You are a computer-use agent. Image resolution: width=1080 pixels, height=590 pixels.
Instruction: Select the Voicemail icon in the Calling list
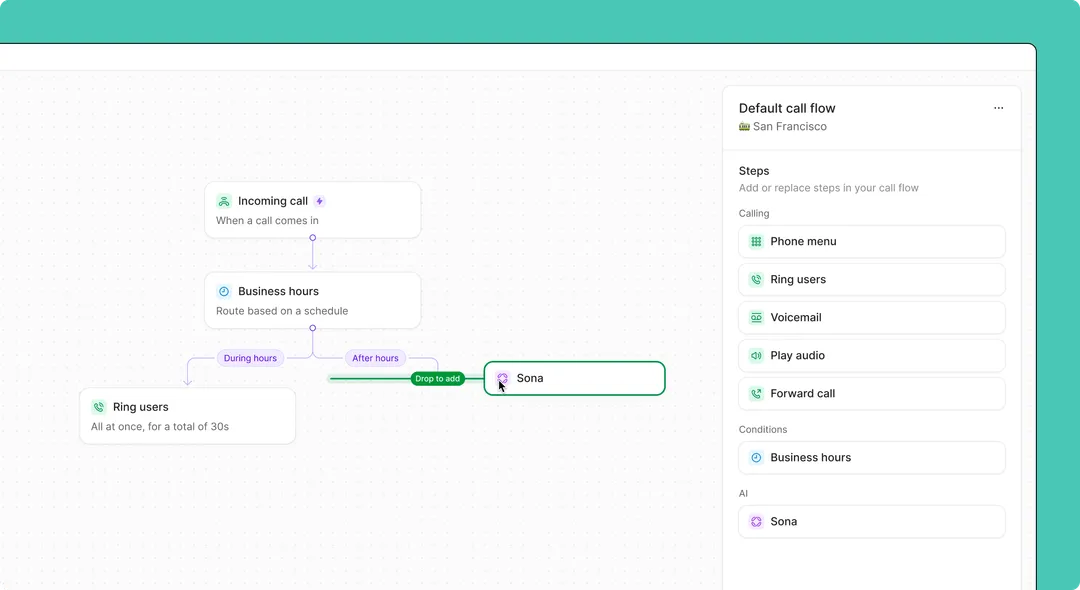(x=755, y=317)
